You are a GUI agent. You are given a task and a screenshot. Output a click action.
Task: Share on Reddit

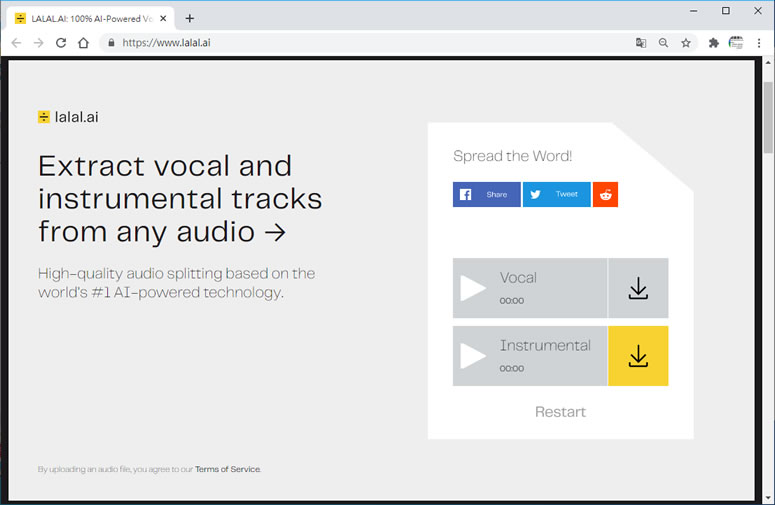pos(605,194)
